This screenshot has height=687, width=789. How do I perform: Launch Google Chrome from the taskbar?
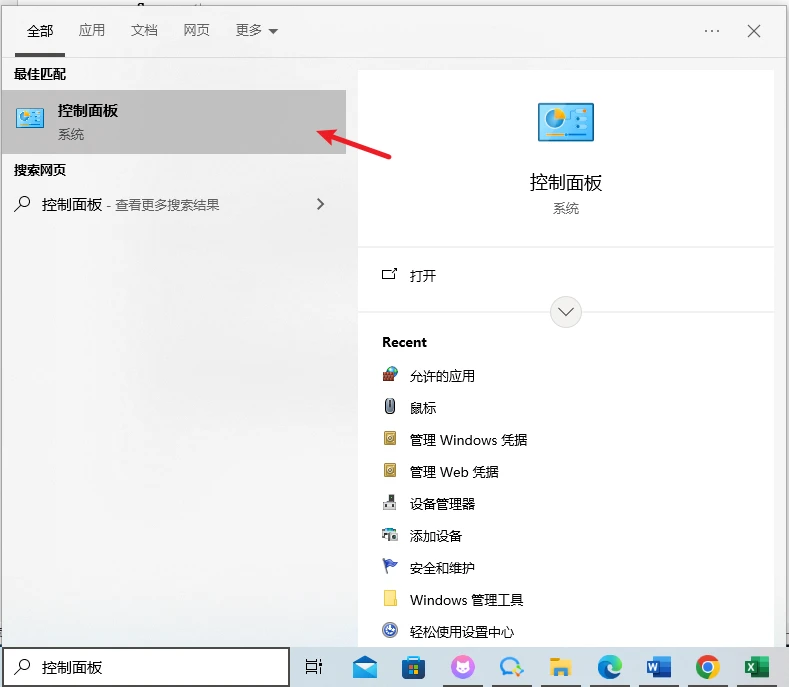707,667
